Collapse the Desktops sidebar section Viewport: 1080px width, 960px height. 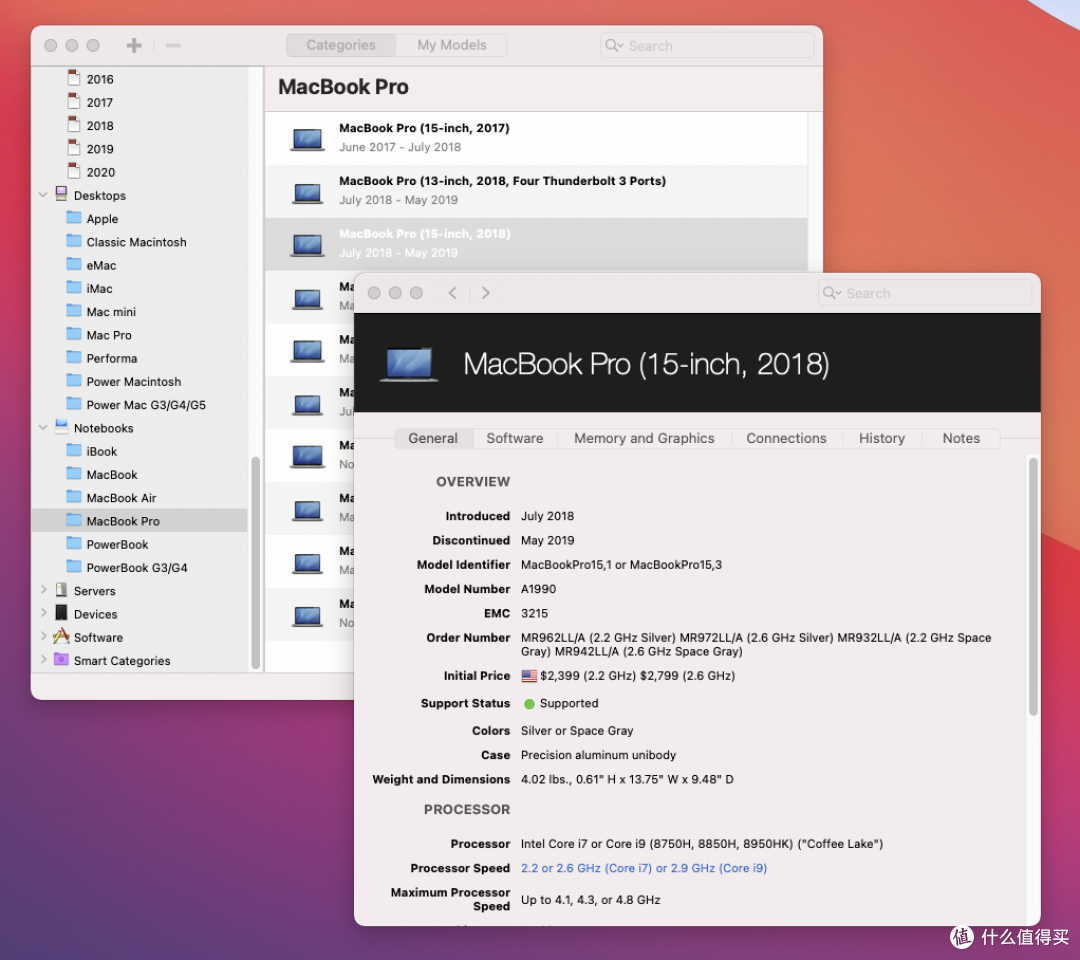43,195
